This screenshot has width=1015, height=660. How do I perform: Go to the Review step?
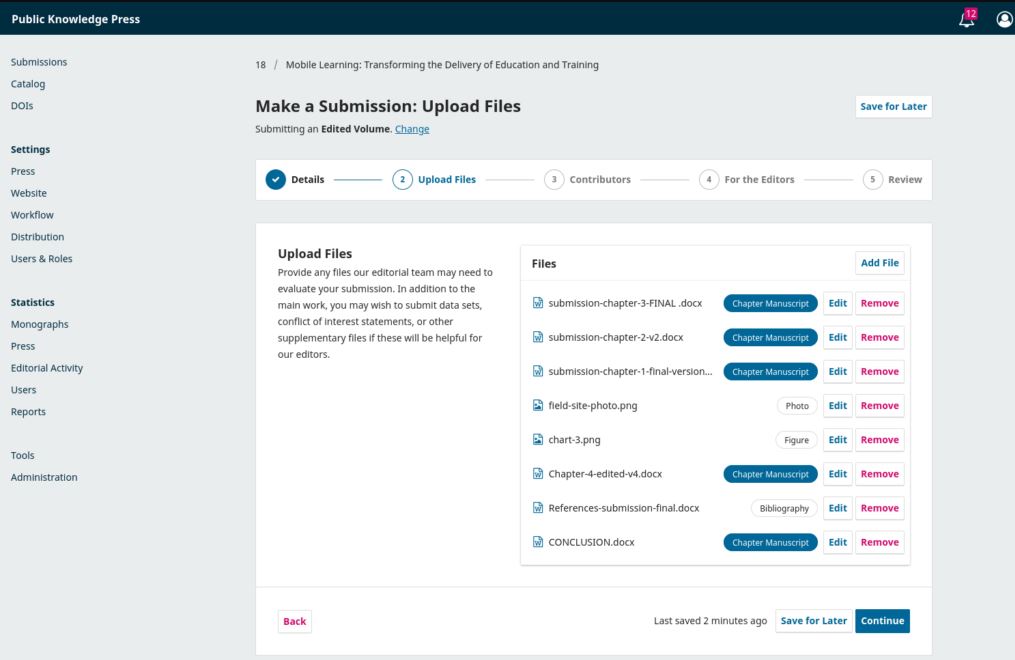coord(893,179)
